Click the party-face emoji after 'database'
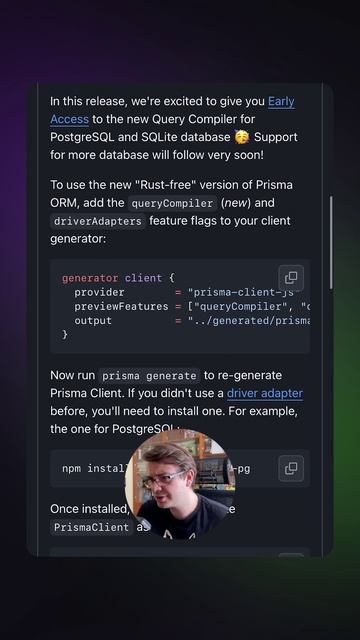The width and height of the screenshot is (360, 640). (242, 137)
